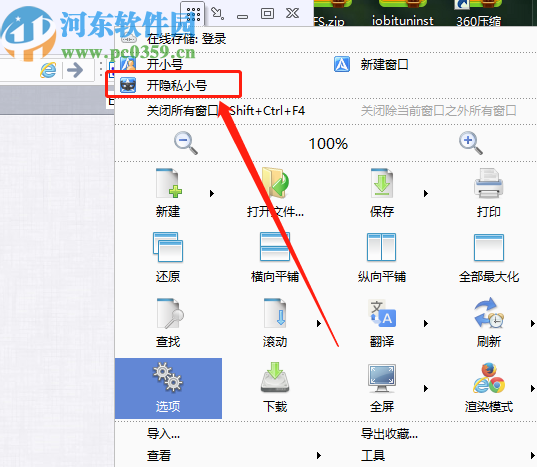Click the zoom out magnifier icon
The height and width of the screenshot is (467, 537).
click(186, 143)
